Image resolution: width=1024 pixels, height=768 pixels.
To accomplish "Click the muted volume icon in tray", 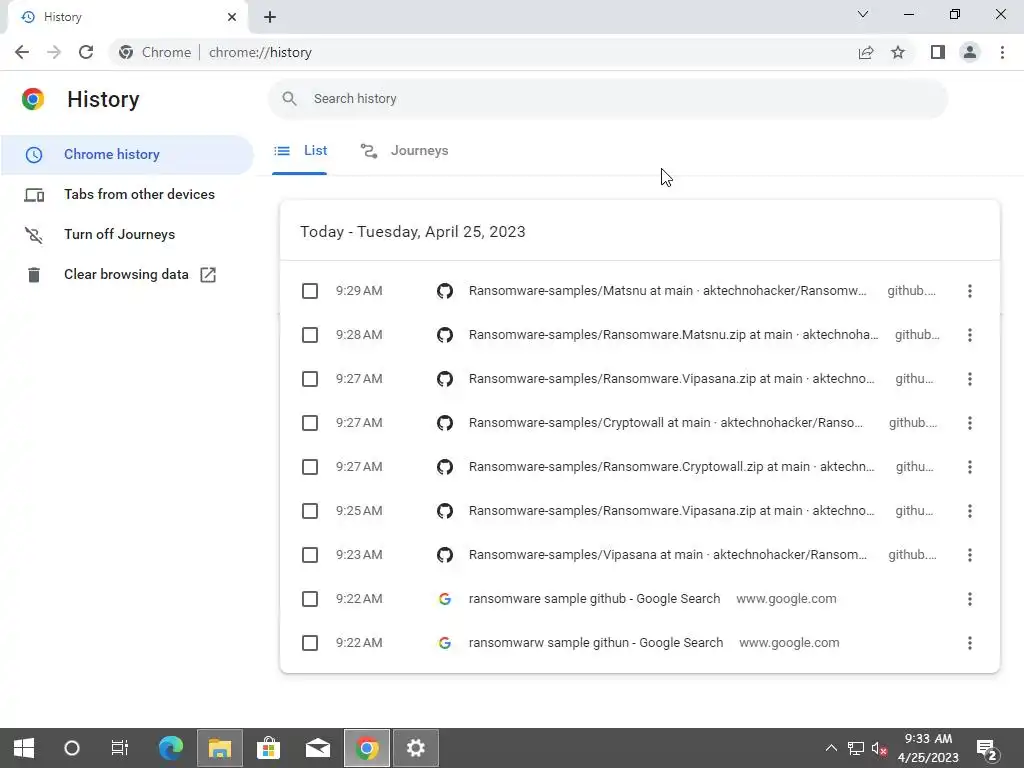I will point(879,748).
